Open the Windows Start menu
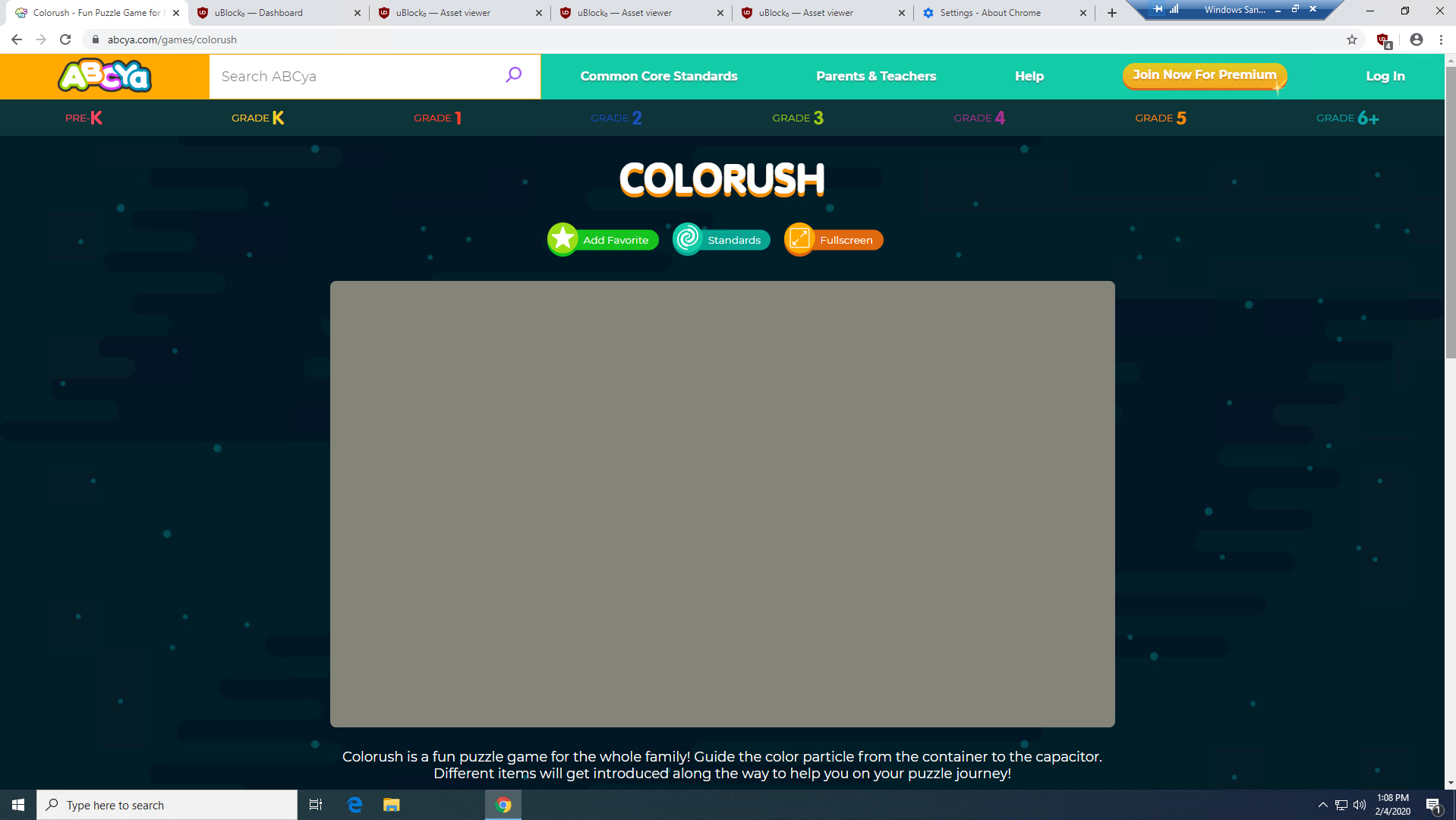Image resolution: width=1456 pixels, height=820 pixels. pos(18,805)
